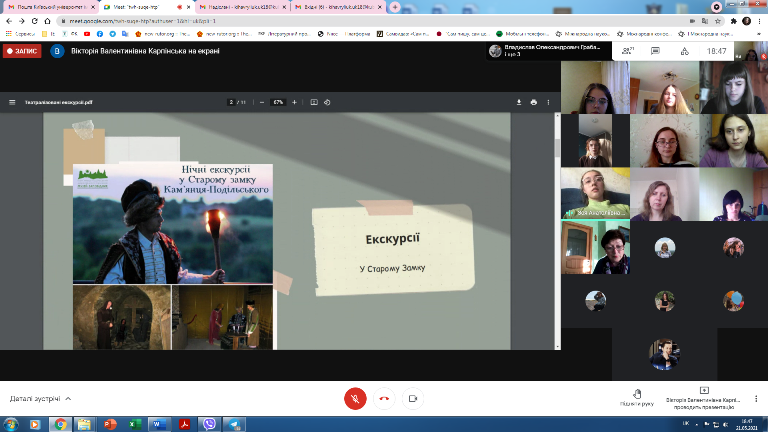Zoom in the PDF with plus
This screenshot has width=768, height=432.
294,102
